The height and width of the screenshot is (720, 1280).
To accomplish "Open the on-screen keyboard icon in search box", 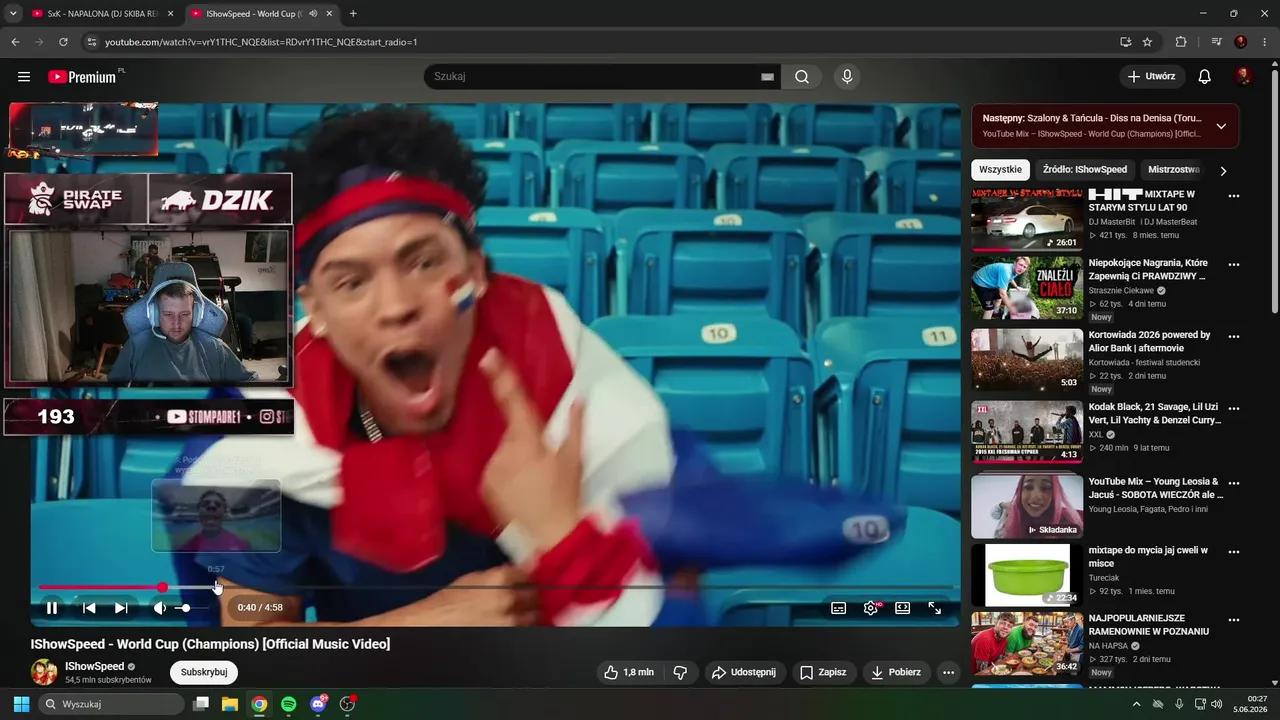I will point(768,77).
